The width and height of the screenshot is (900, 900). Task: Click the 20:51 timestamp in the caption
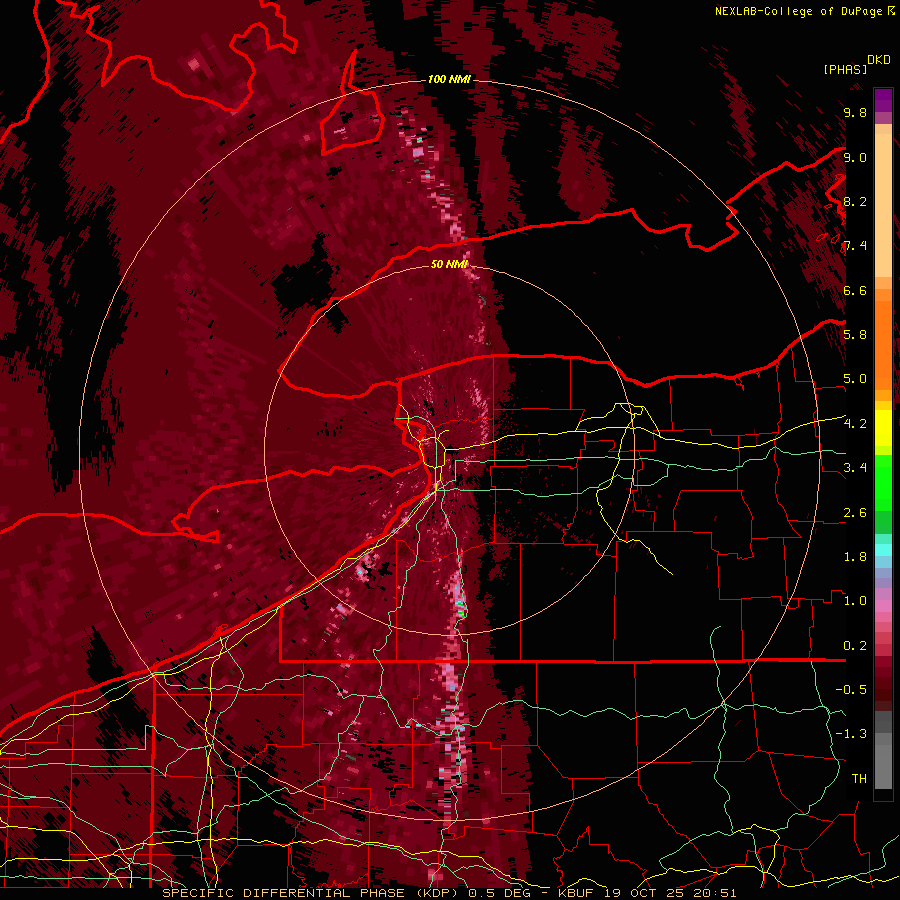[715, 893]
